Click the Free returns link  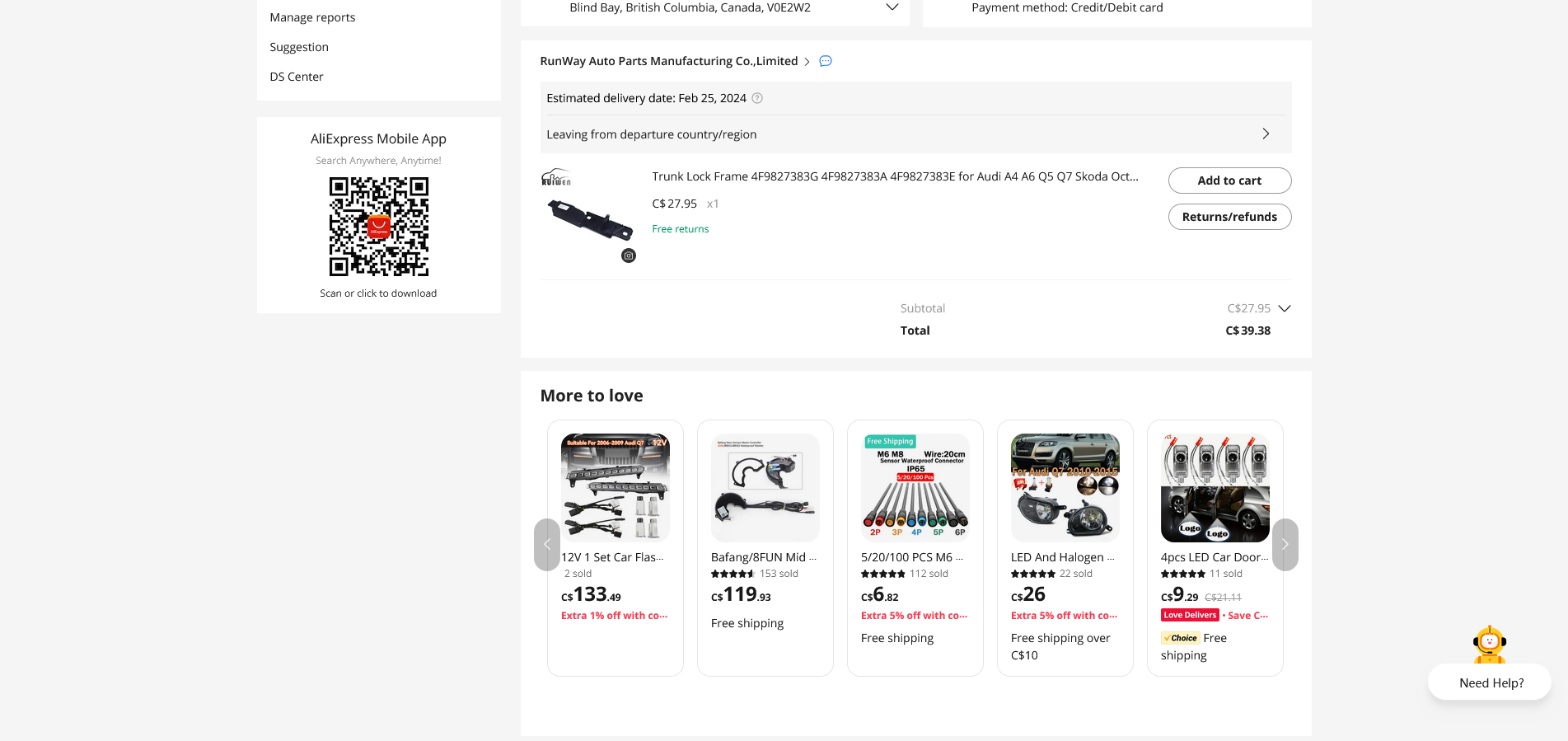[x=680, y=228]
